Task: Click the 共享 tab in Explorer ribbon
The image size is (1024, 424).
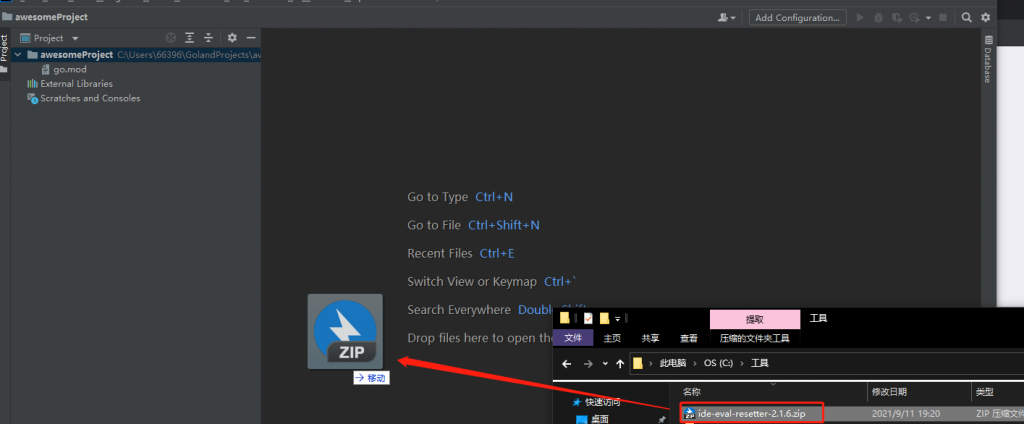Action: tap(650, 338)
